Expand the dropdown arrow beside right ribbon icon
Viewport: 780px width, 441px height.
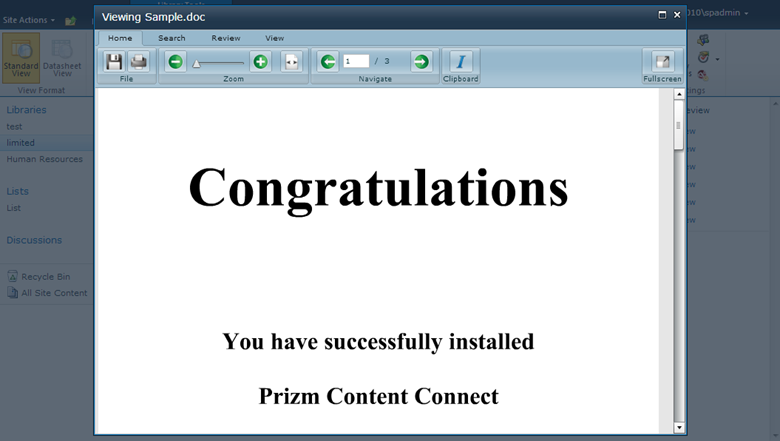[717, 59]
